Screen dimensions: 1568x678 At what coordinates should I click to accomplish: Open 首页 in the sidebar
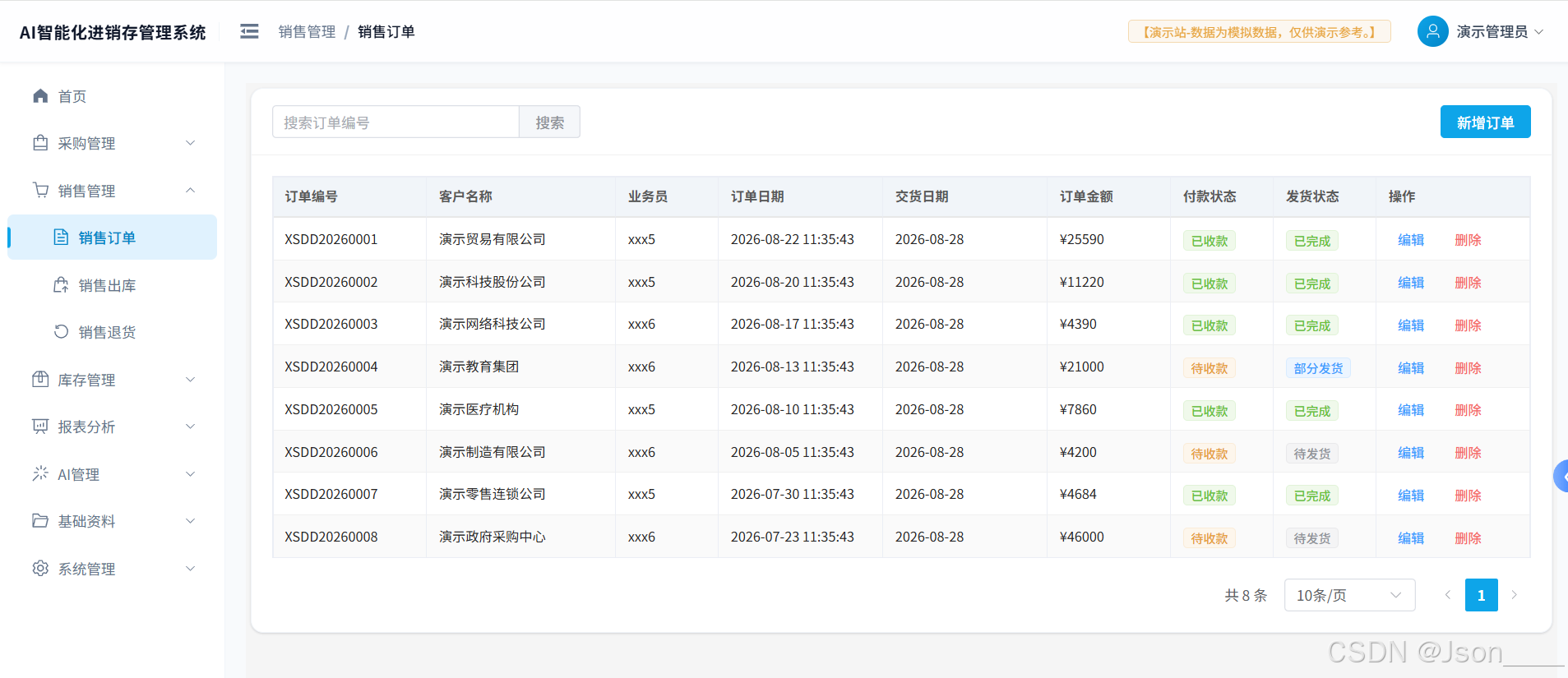click(x=113, y=96)
